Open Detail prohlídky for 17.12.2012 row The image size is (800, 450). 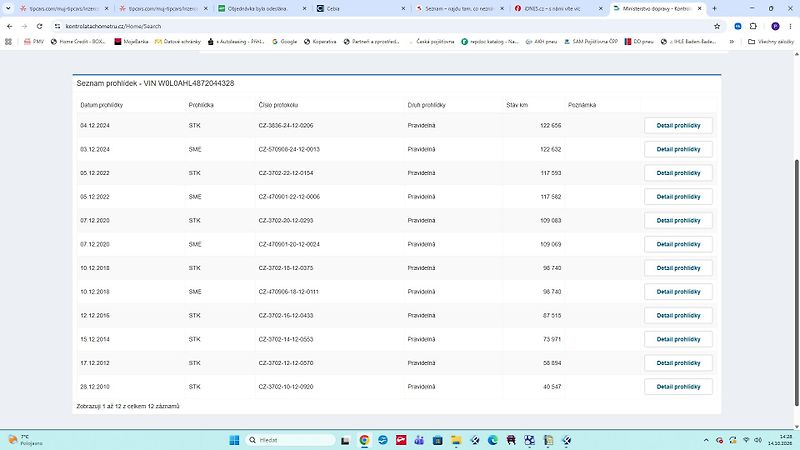[678, 363]
